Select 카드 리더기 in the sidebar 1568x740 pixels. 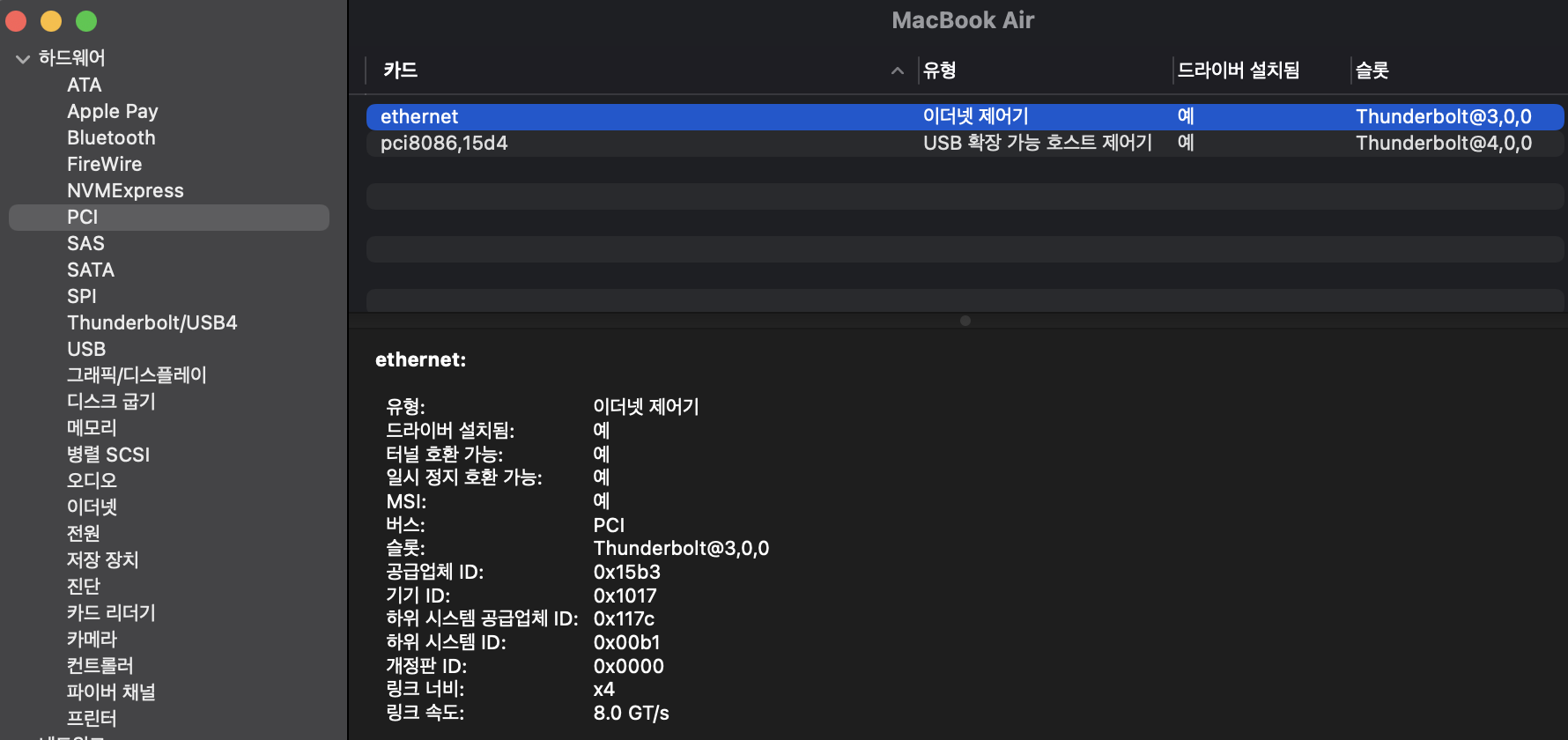coord(111,613)
